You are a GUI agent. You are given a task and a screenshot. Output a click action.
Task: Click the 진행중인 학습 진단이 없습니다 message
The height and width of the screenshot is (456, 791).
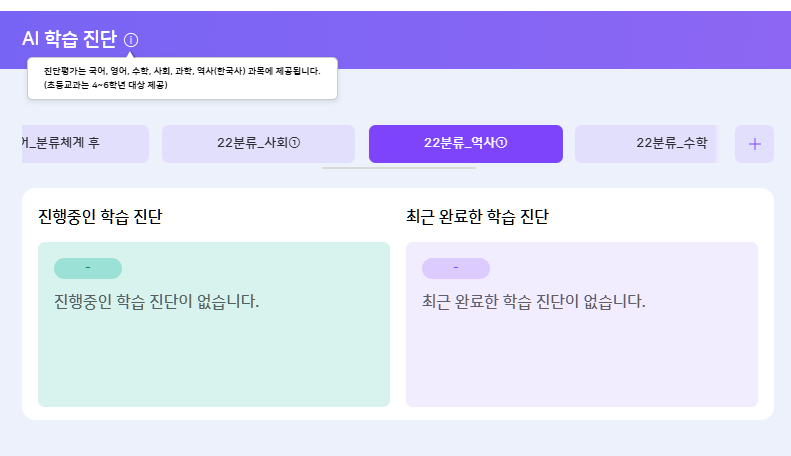coord(157,300)
